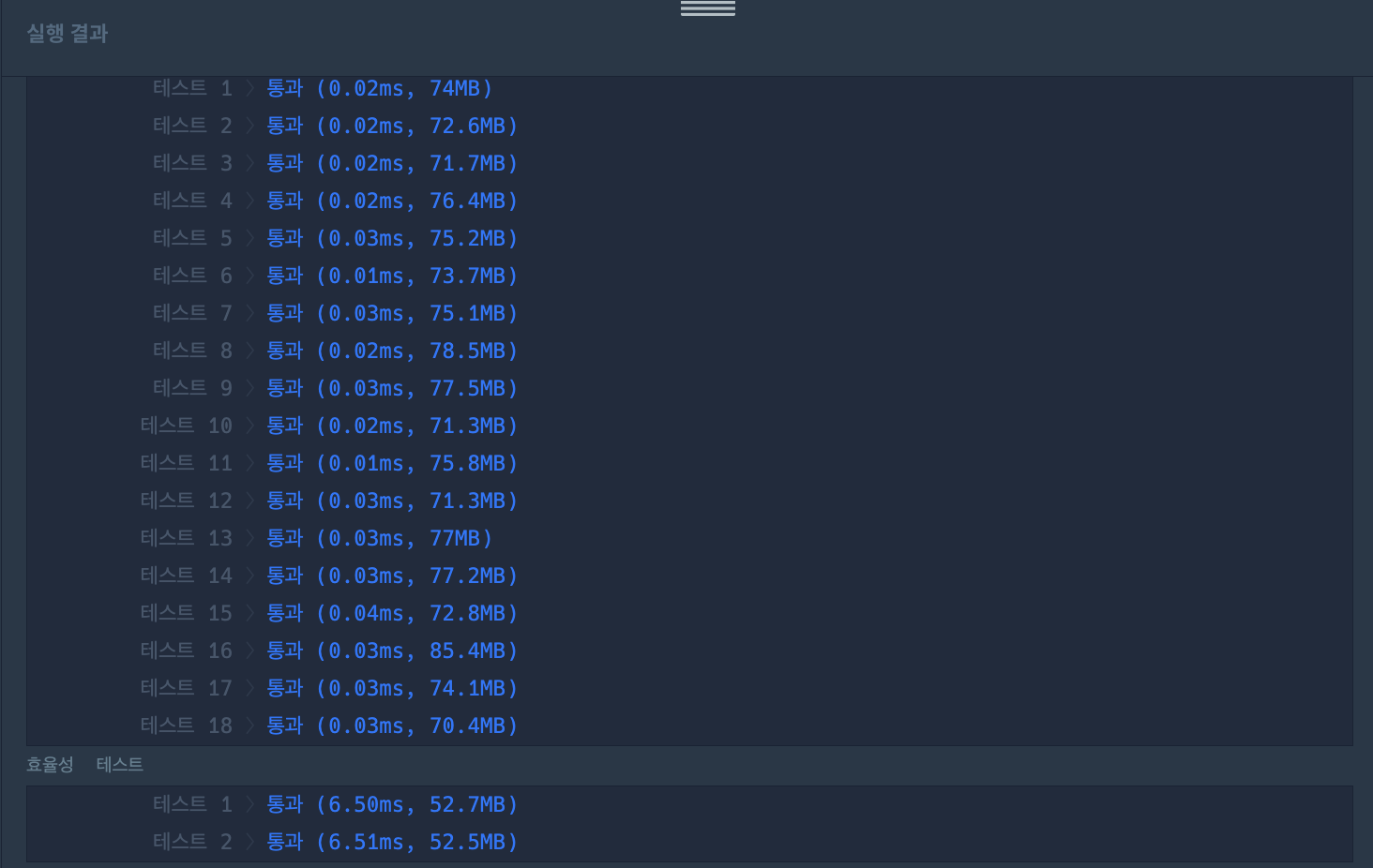Screen dimensions: 1373x868
Task: Click the chevron beside 테스트 16
Action: point(250,651)
